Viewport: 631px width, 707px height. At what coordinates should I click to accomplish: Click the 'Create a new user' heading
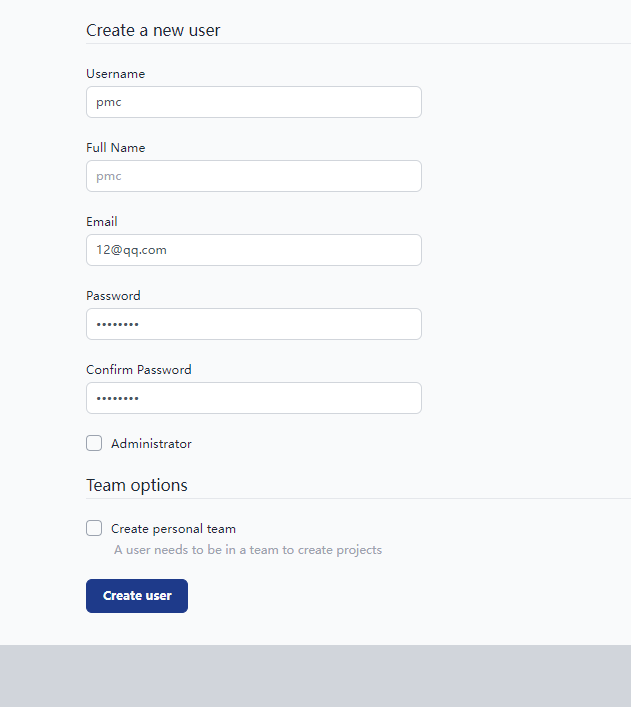point(153,30)
